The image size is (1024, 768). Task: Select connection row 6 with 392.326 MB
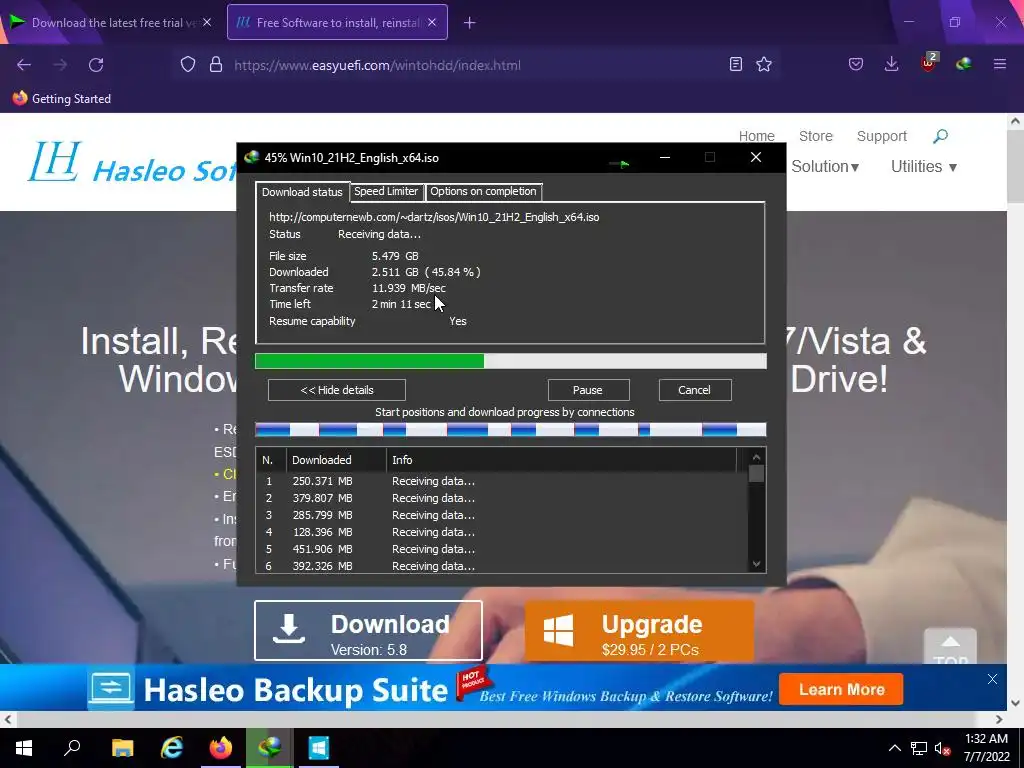point(502,566)
